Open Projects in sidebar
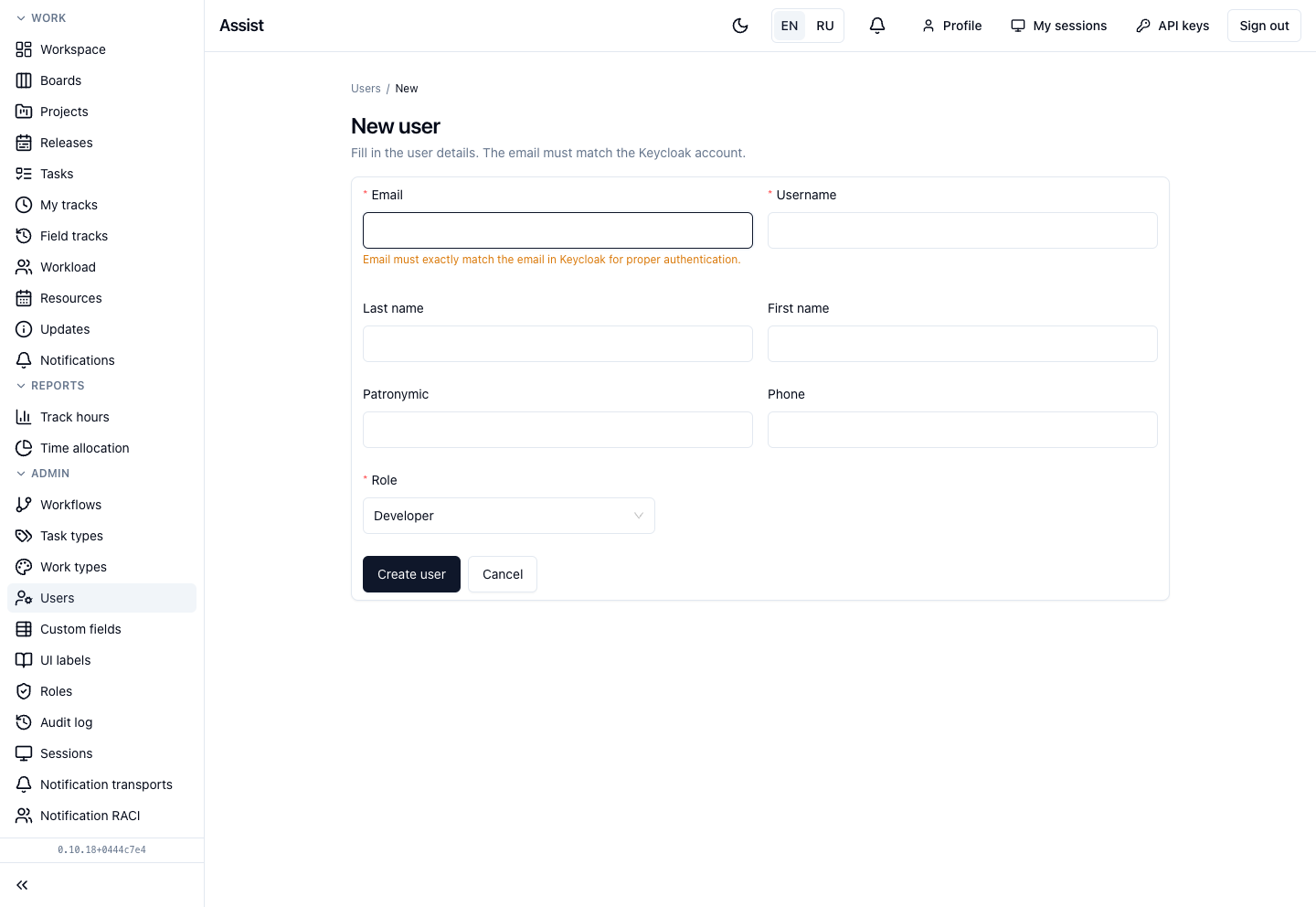1316x907 pixels. point(101,112)
